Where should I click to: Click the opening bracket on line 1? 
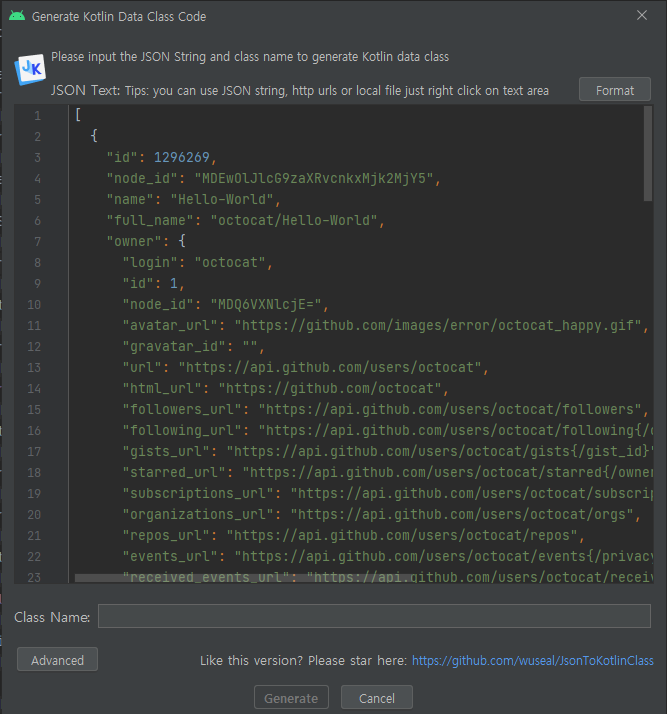pos(78,116)
